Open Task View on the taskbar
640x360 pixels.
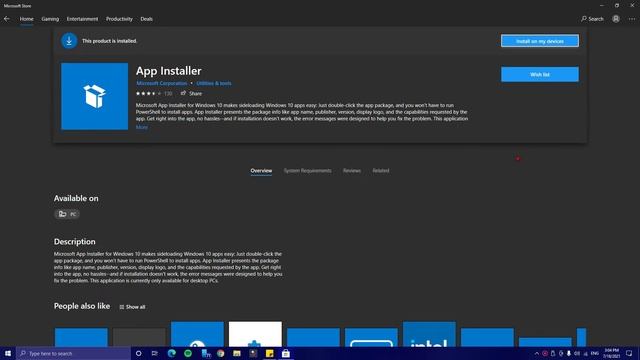pyautogui.click(x=155, y=353)
